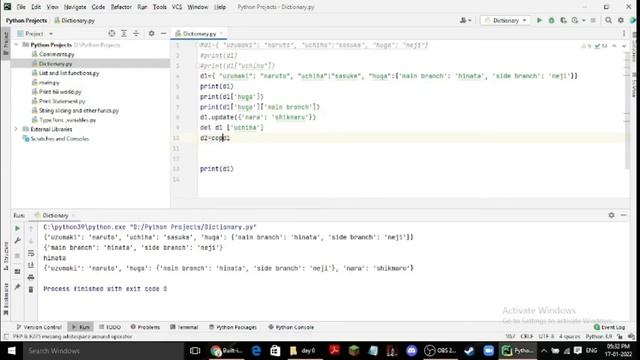
Task: Run the Dictionary configuration with green play button
Action: (x=539, y=20)
